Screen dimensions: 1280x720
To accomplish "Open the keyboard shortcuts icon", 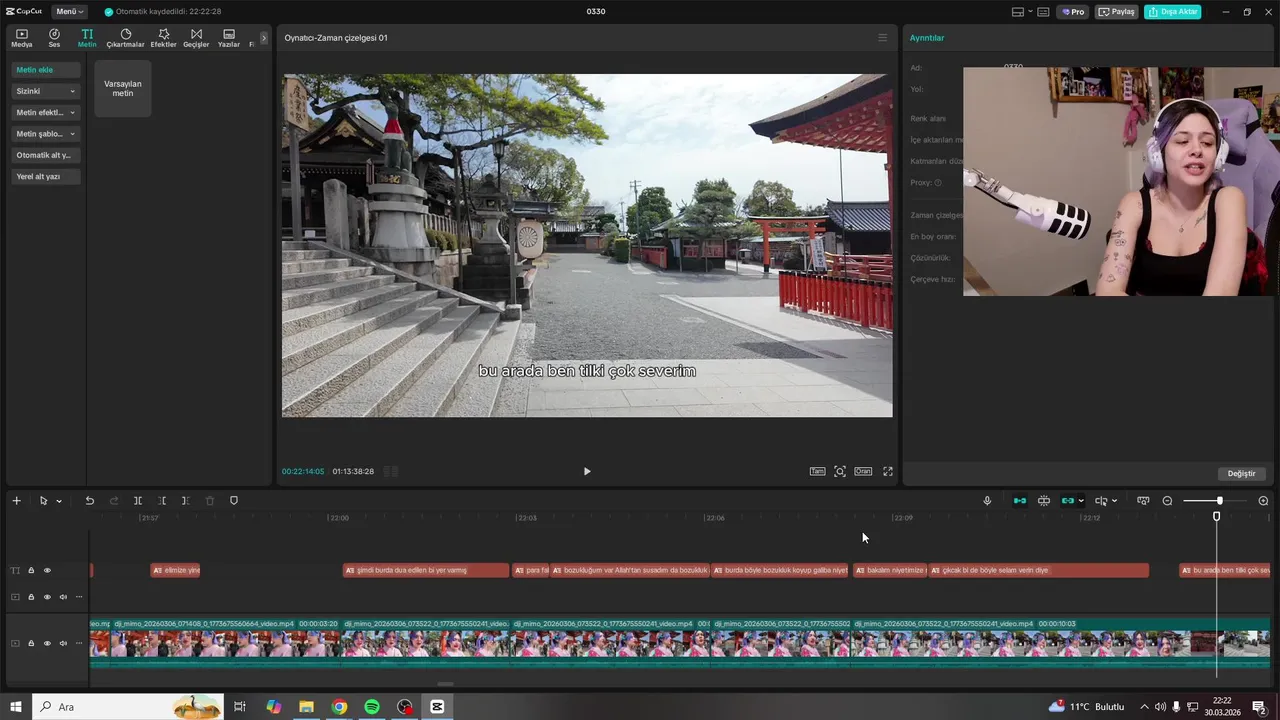I will click(1043, 12).
